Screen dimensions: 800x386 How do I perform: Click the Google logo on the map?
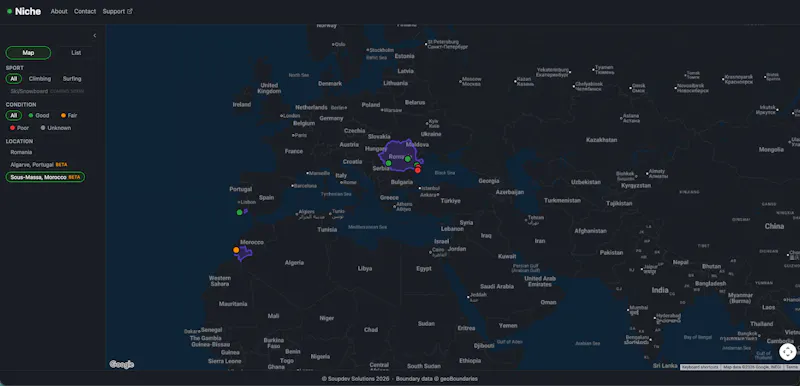coord(121,364)
